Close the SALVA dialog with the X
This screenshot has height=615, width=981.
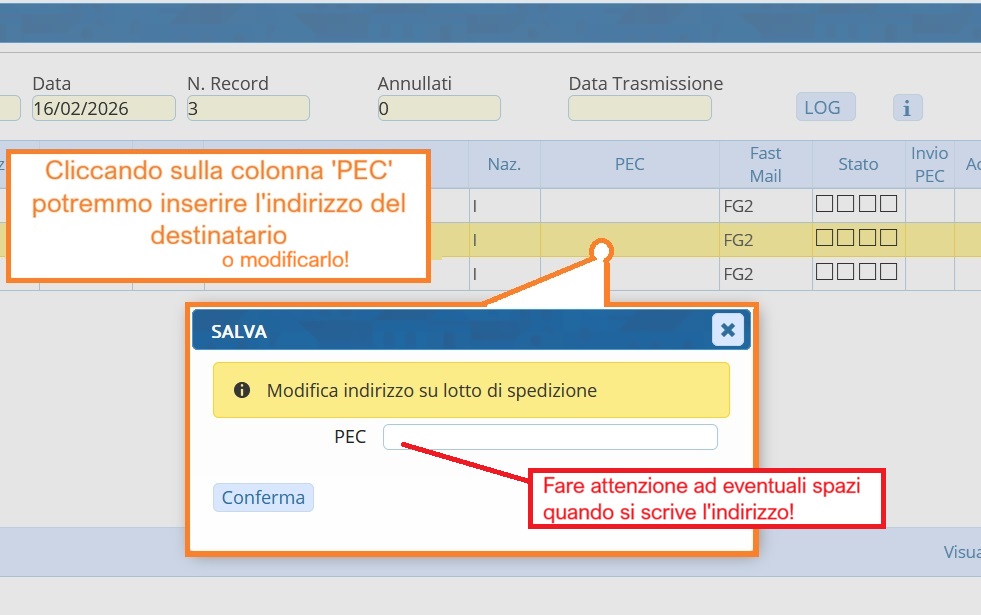(x=727, y=329)
